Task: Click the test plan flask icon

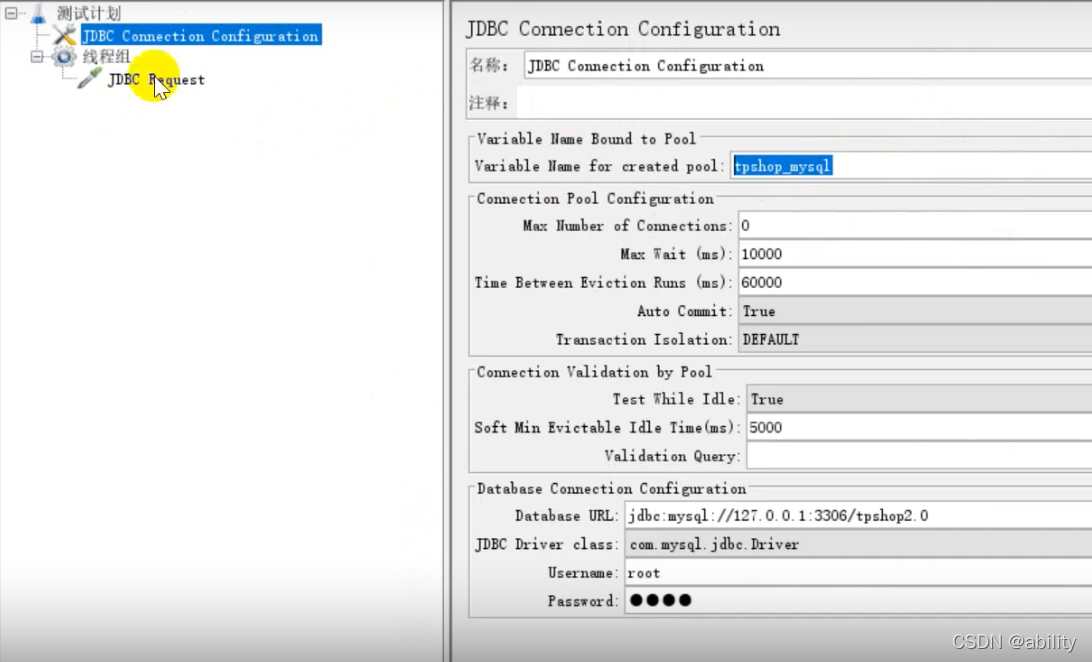Action: coord(38,13)
